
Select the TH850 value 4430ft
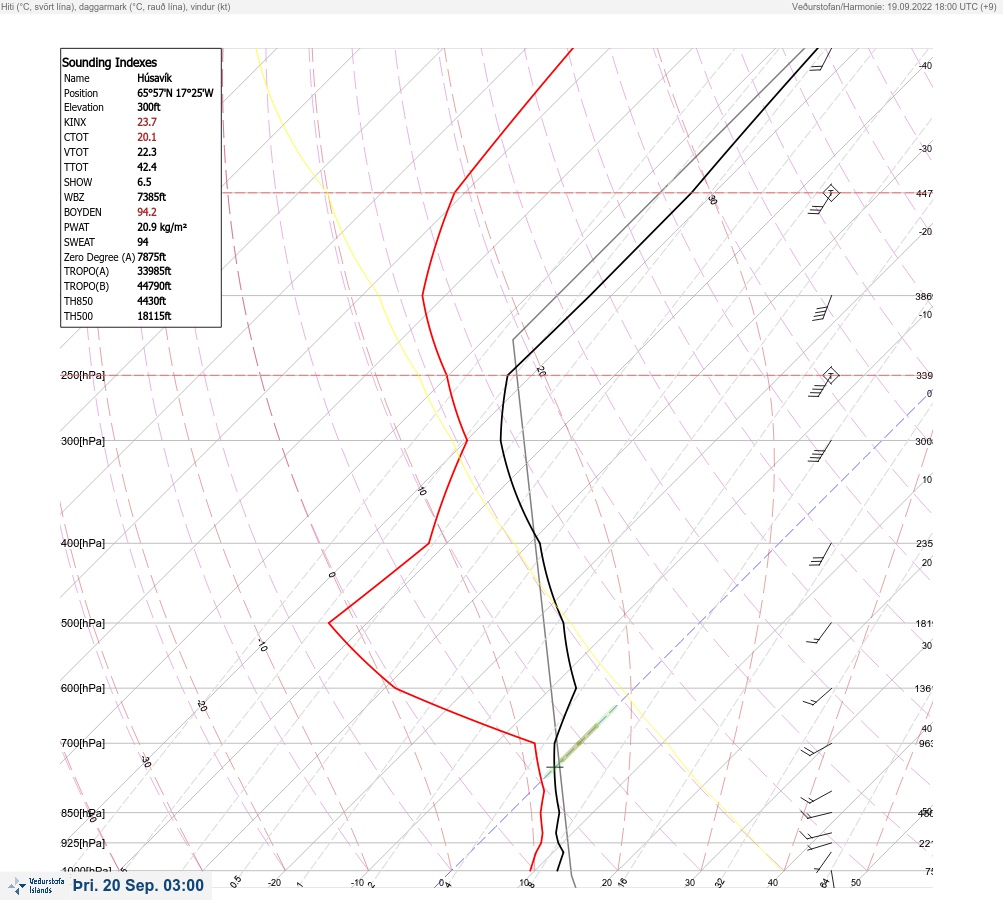coord(152,301)
